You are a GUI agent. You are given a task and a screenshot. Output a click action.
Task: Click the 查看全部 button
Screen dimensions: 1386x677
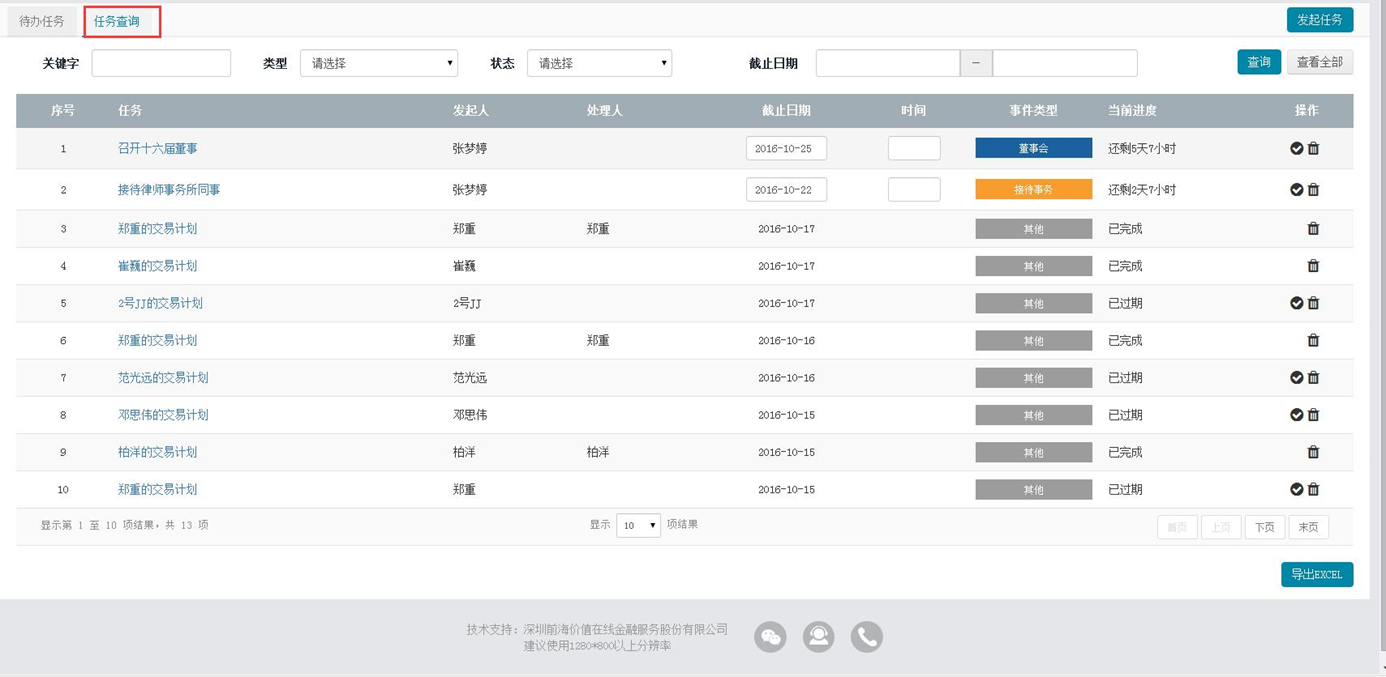(x=1320, y=62)
